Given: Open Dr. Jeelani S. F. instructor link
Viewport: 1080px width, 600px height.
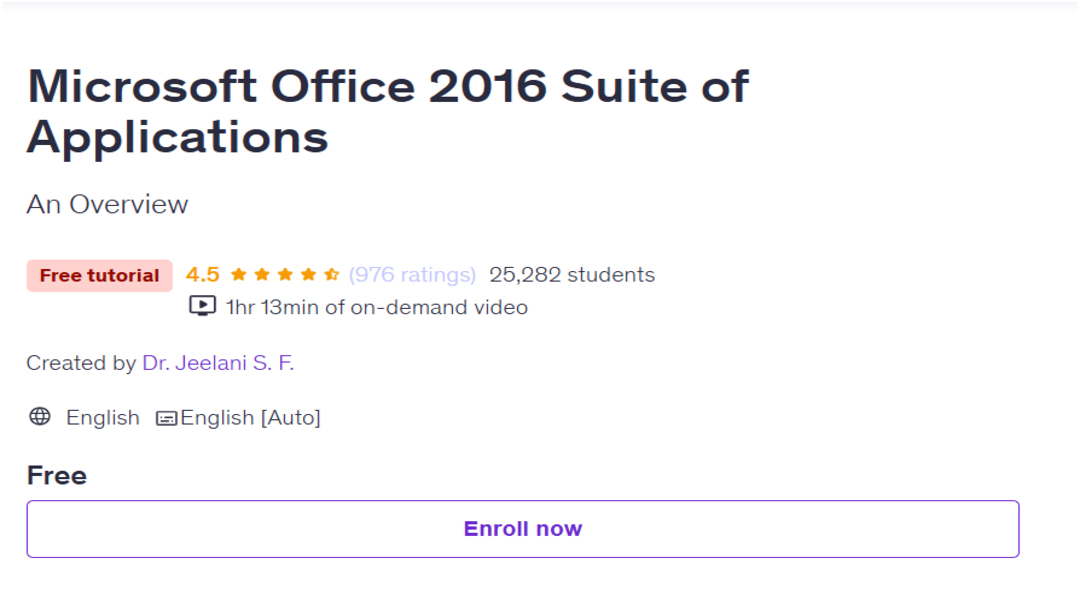Looking at the screenshot, I should coord(218,362).
